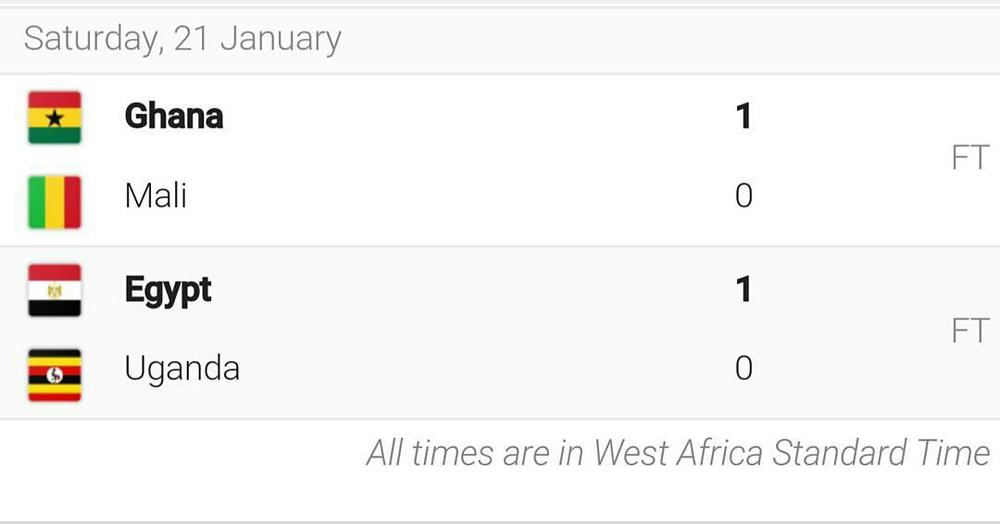1000x524 pixels.
Task: Click the black star on Ghana's flag
Action: click(x=55, y=118)
